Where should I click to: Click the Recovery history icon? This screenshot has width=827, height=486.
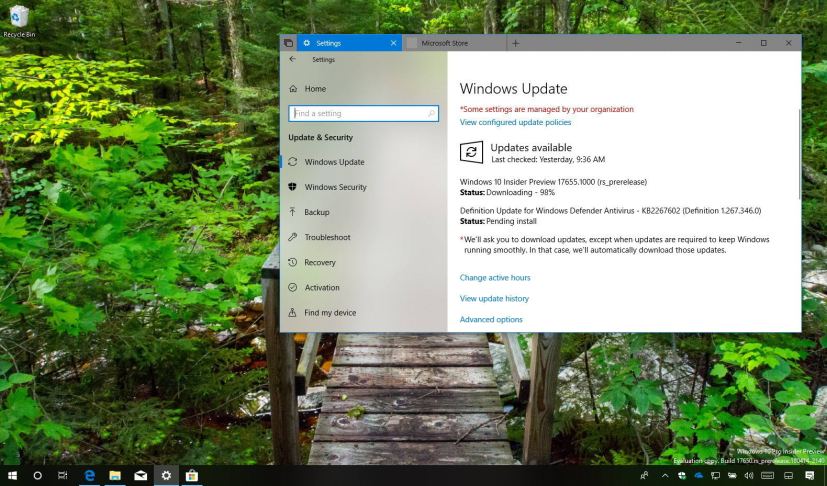tap(293, 262)
